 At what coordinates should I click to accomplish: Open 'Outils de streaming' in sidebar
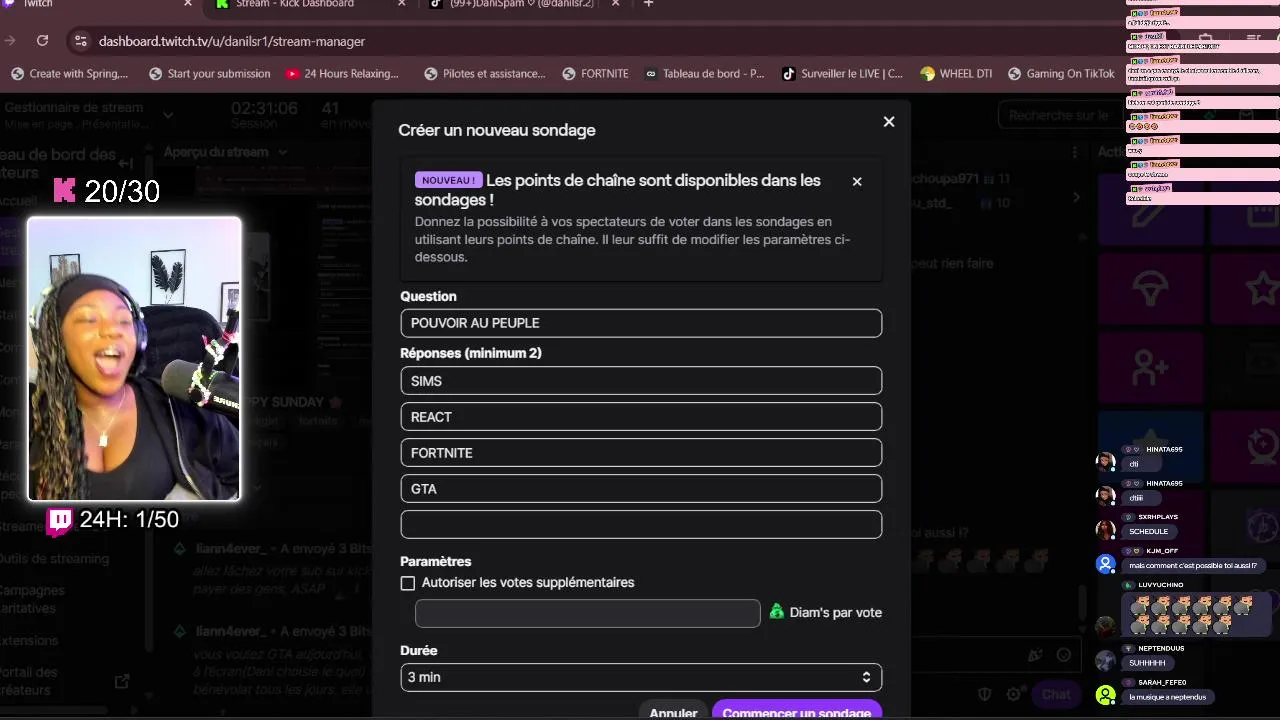tap(53, 559)
